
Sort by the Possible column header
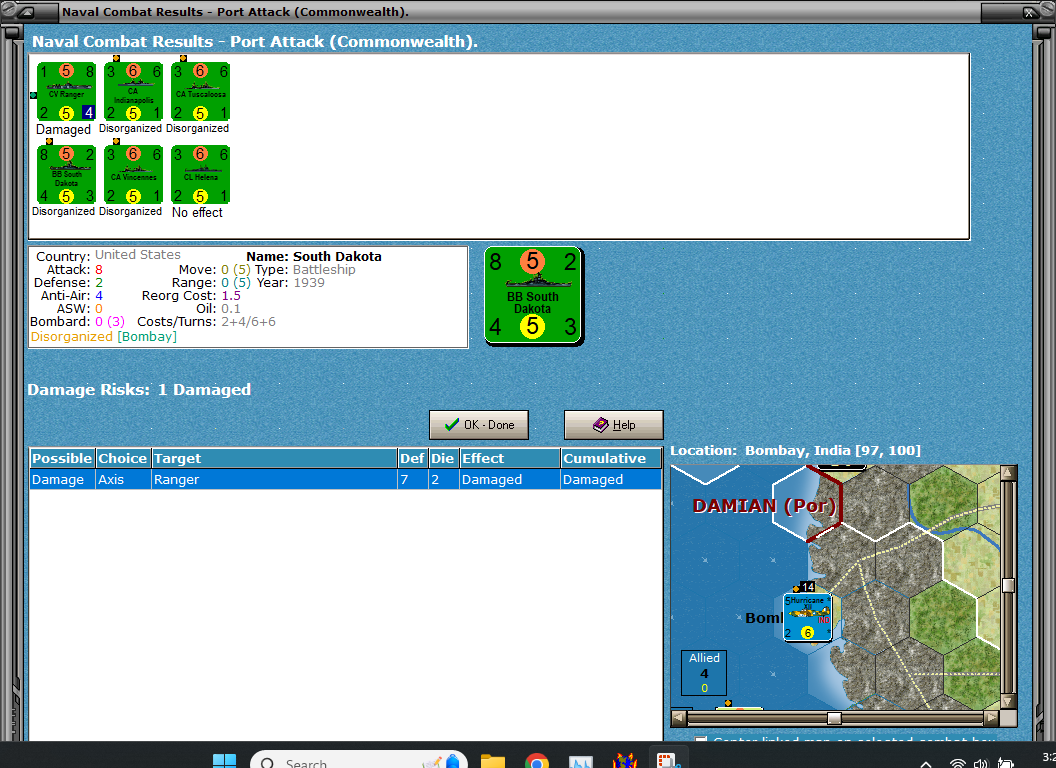62,458
